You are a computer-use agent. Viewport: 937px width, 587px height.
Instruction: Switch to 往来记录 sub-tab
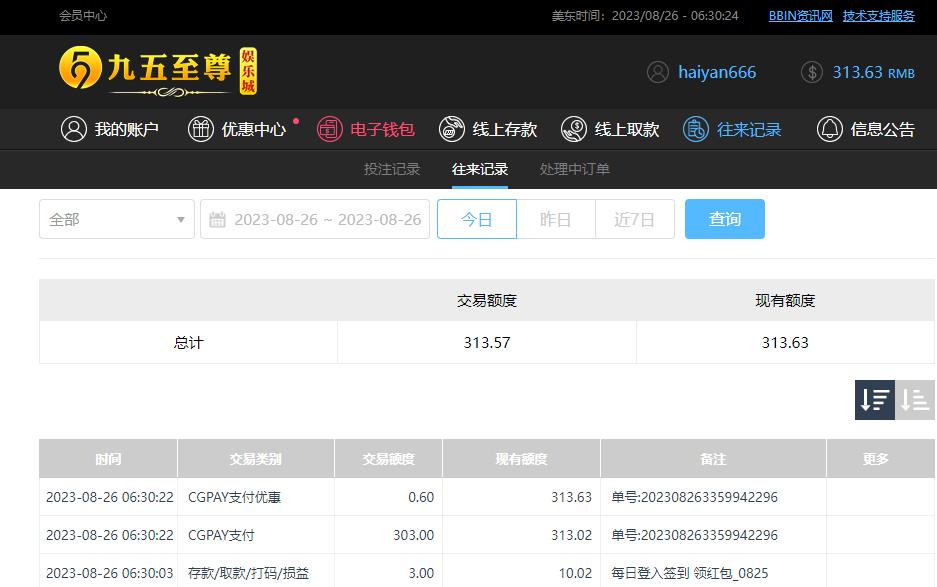(x=480, y=169)
